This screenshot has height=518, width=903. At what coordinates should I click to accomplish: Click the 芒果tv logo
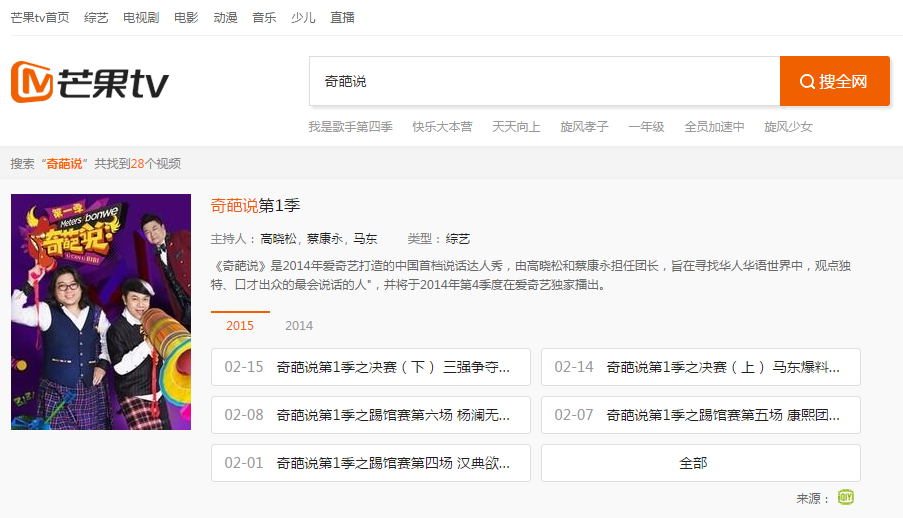(90, 82)
